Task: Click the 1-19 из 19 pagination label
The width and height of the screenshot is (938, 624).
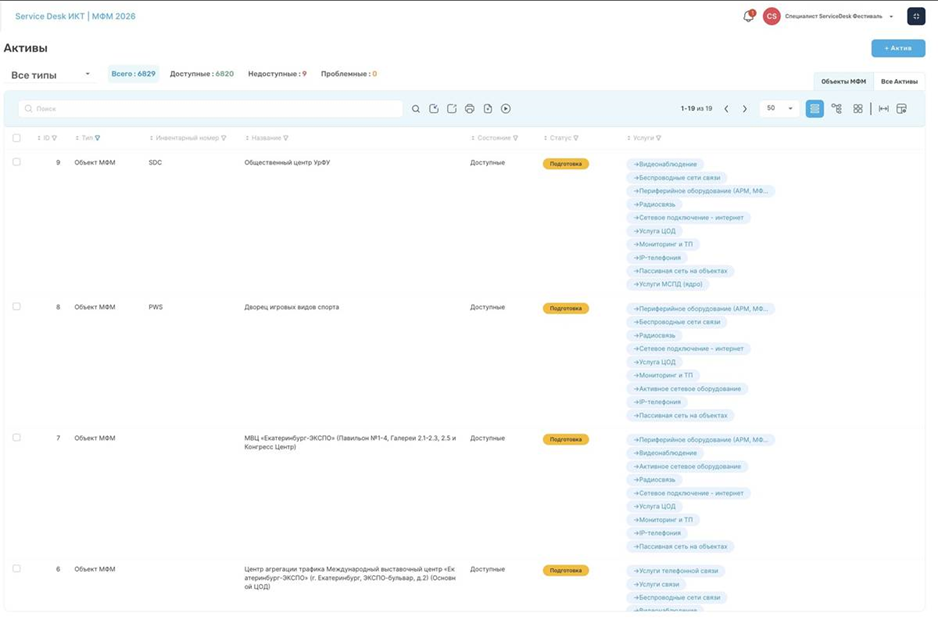Action: tap(696, 109)
